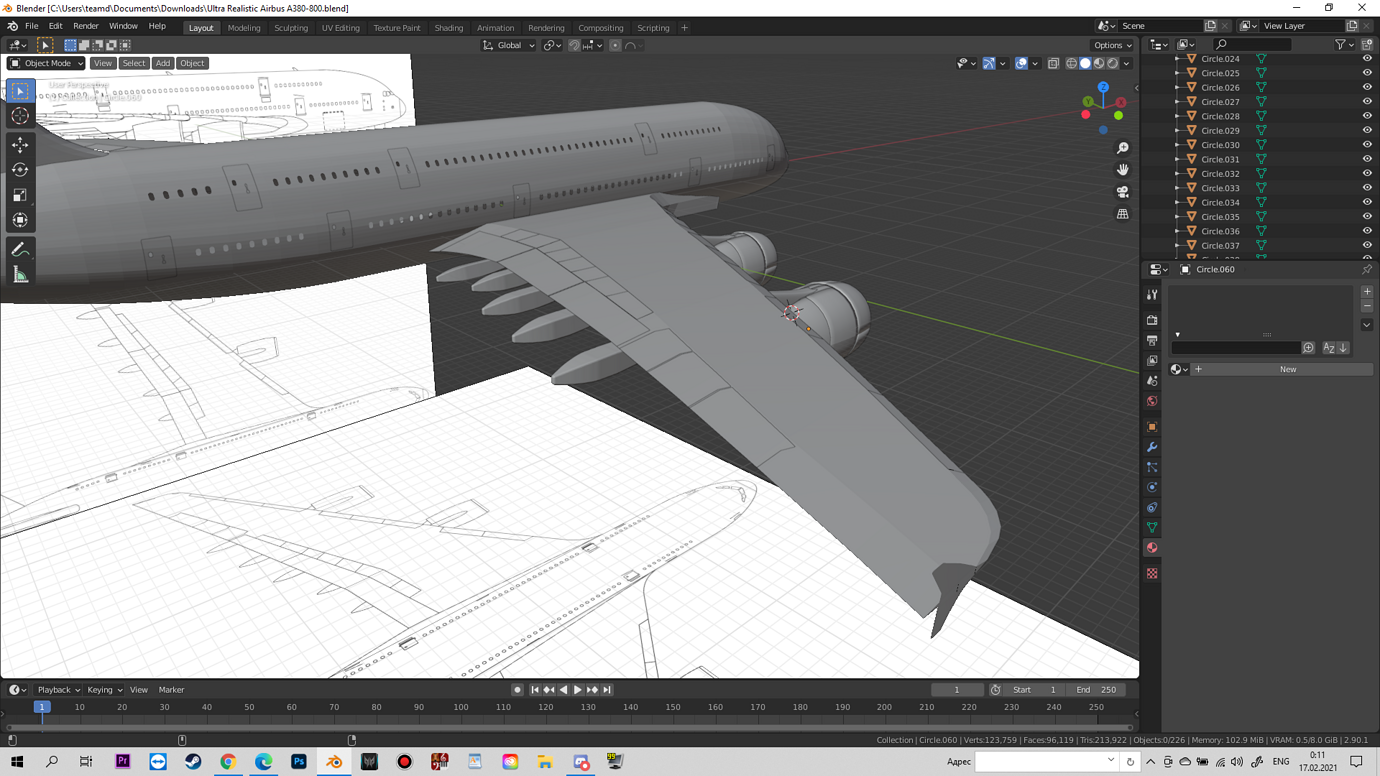1380x776 pixels.
Task: Switch to the Shading workspace tab
Action: [x=448, y=27]
